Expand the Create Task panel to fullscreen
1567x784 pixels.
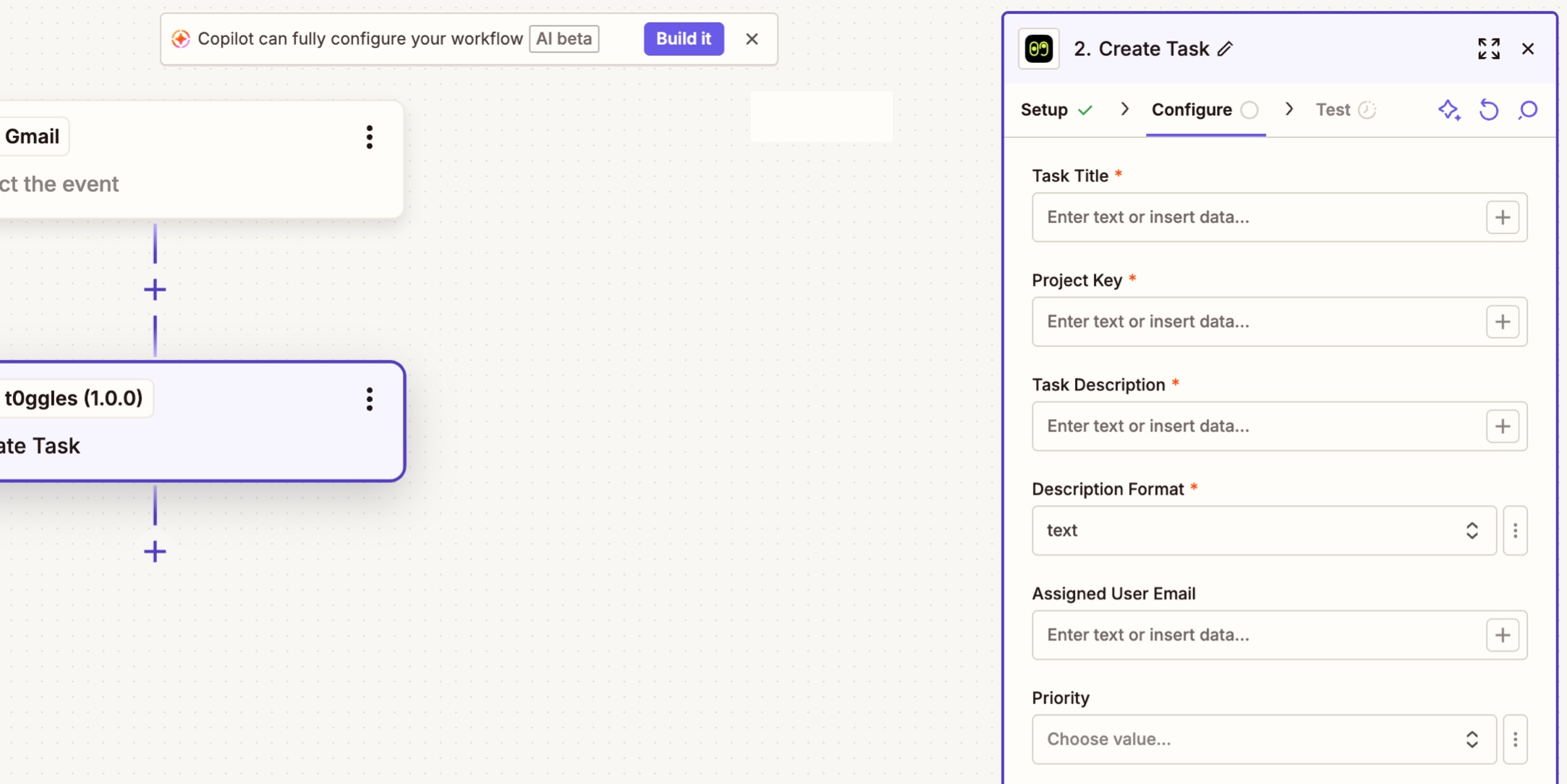[1489, 48]
